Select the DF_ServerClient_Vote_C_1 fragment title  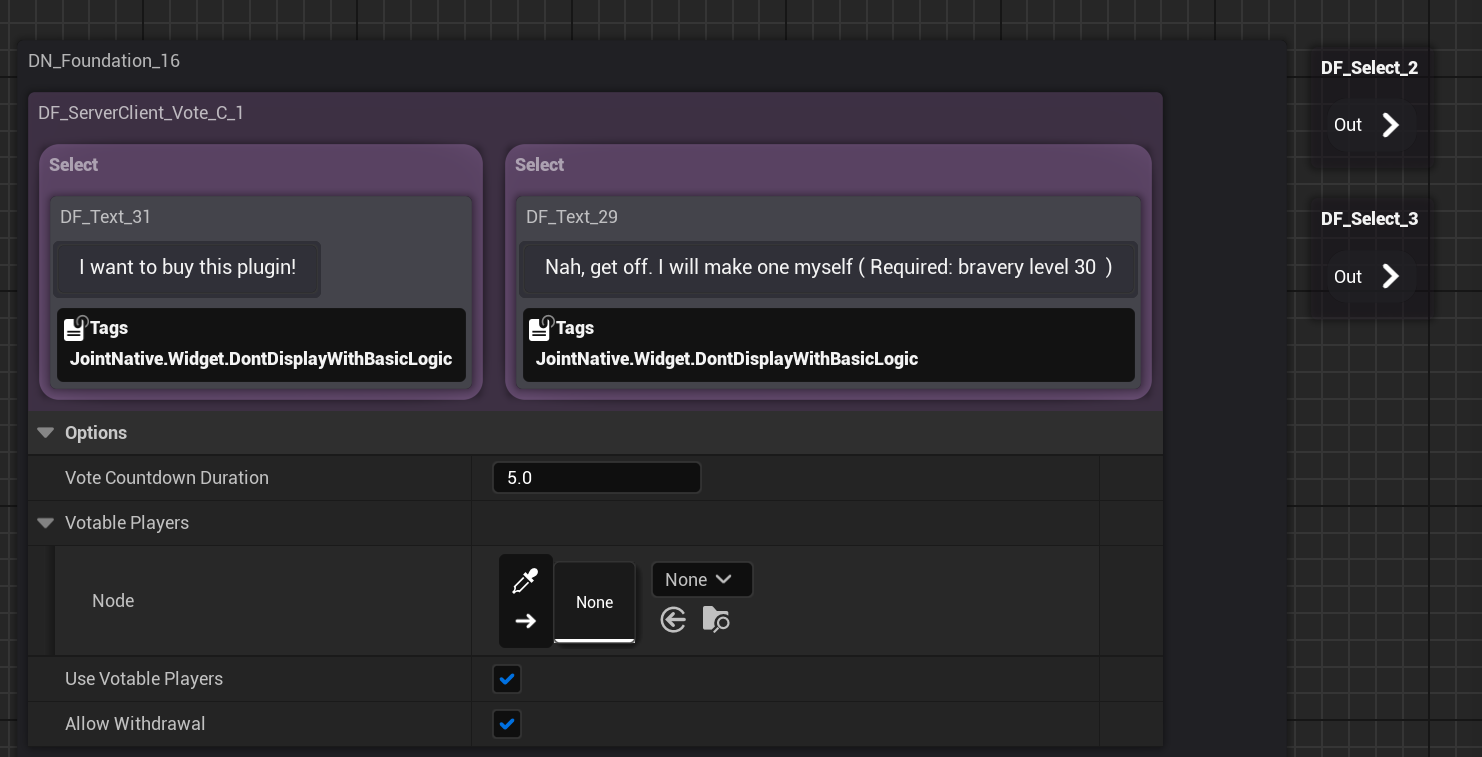pos(141,113)
